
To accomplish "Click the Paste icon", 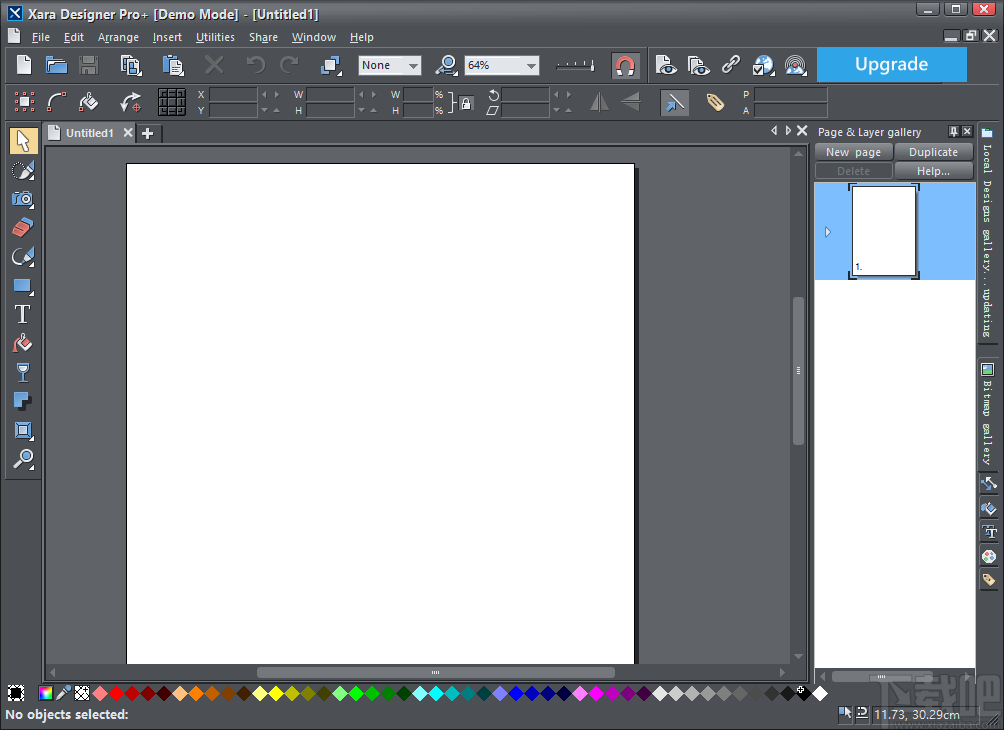I will (172, 65).
